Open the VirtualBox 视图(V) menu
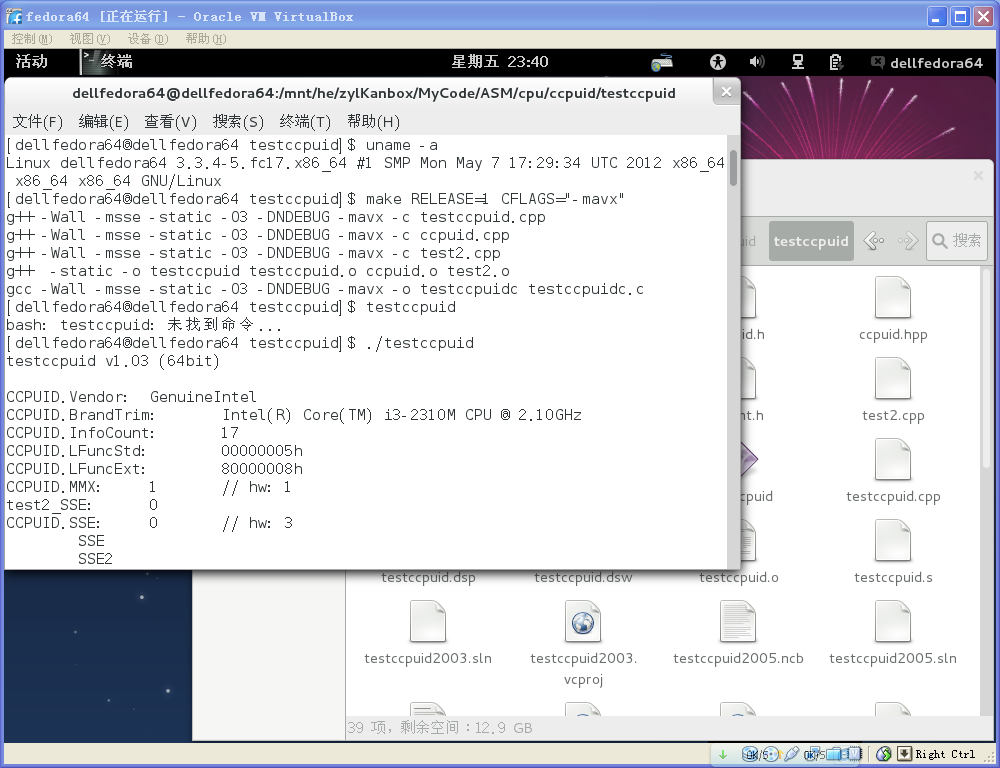 pyautogui.click(x=89, y=39)
